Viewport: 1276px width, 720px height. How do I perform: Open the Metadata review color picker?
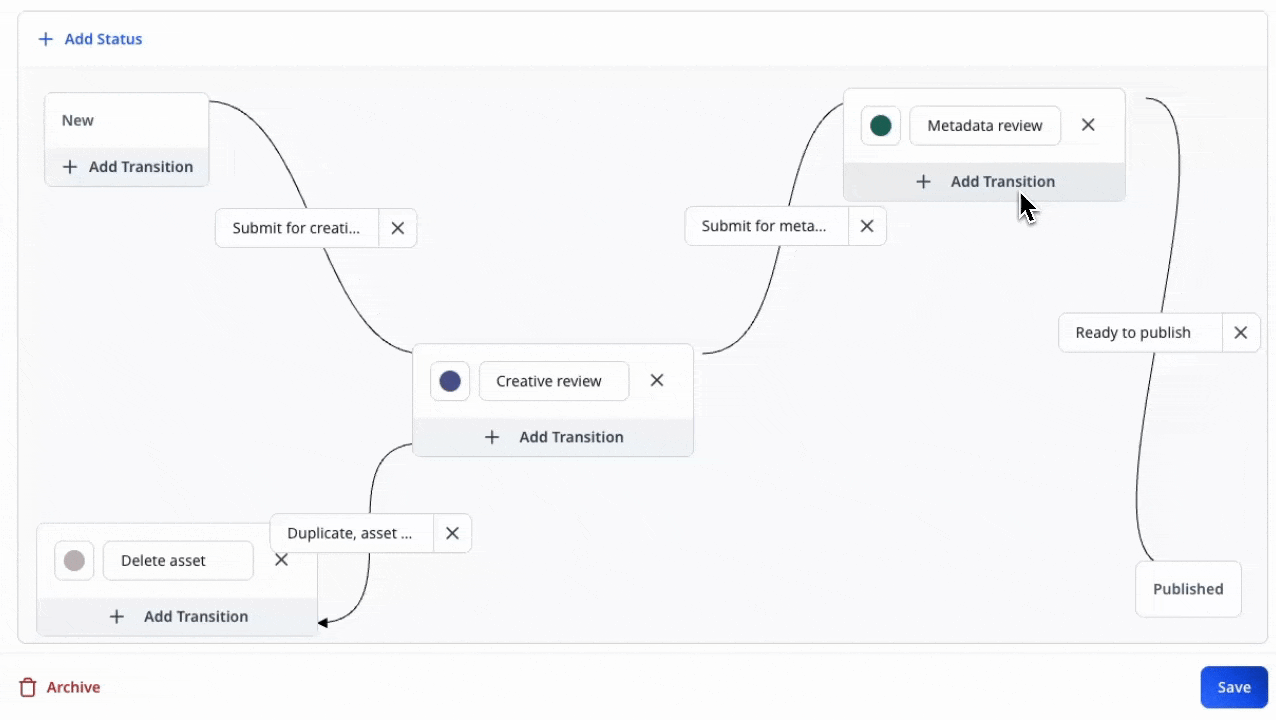pyautogui.click(x=881, y=126)
